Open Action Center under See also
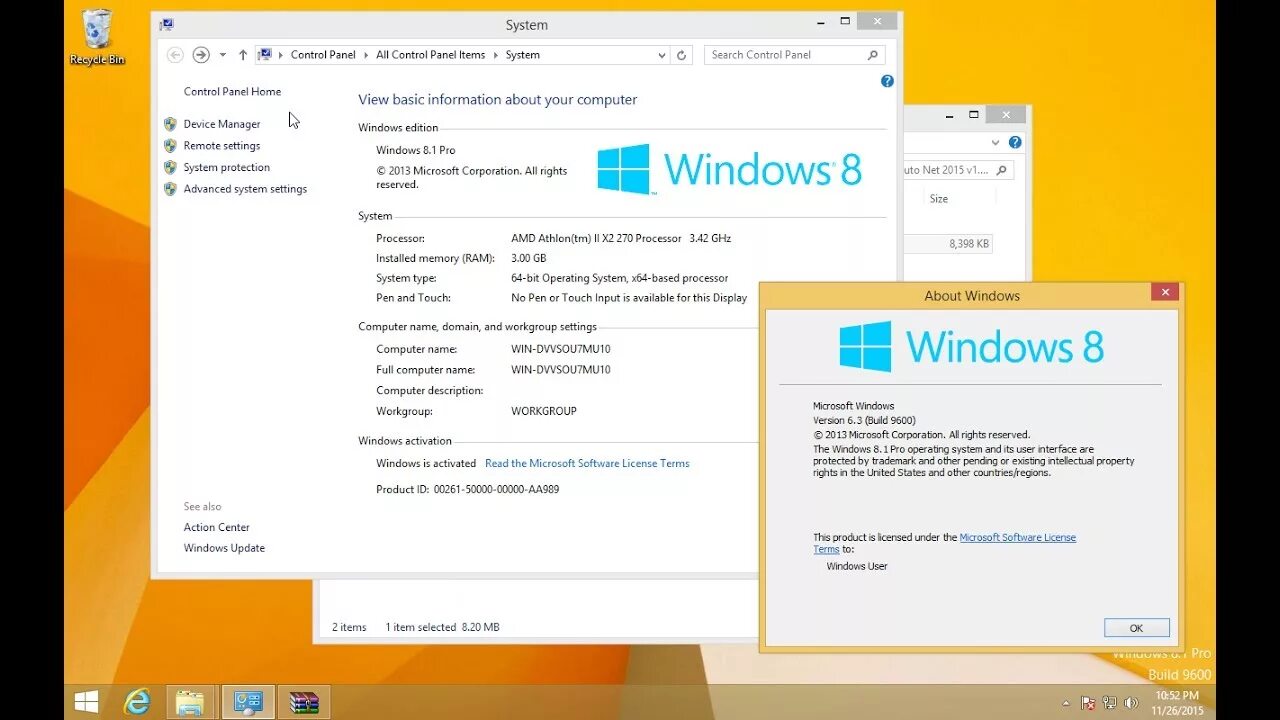Screen dimensions: 1280x720 (217, 527)
